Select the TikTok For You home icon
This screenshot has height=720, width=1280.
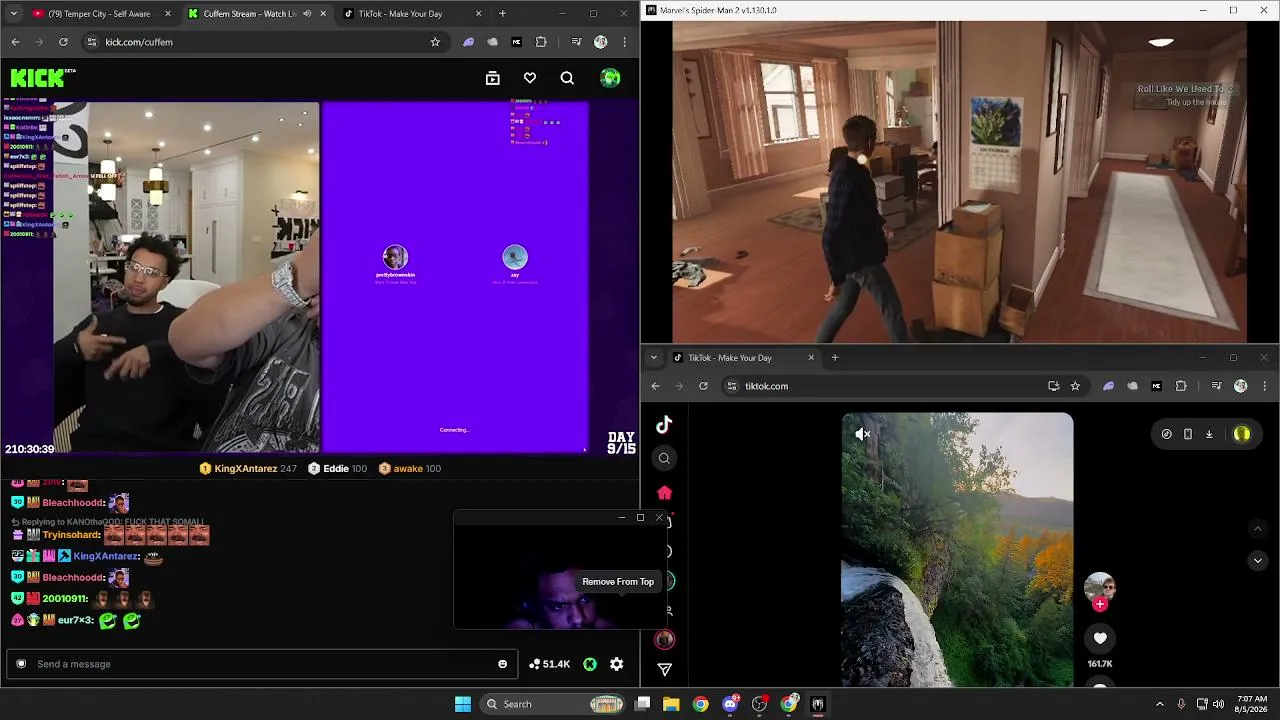click(664, 492)
